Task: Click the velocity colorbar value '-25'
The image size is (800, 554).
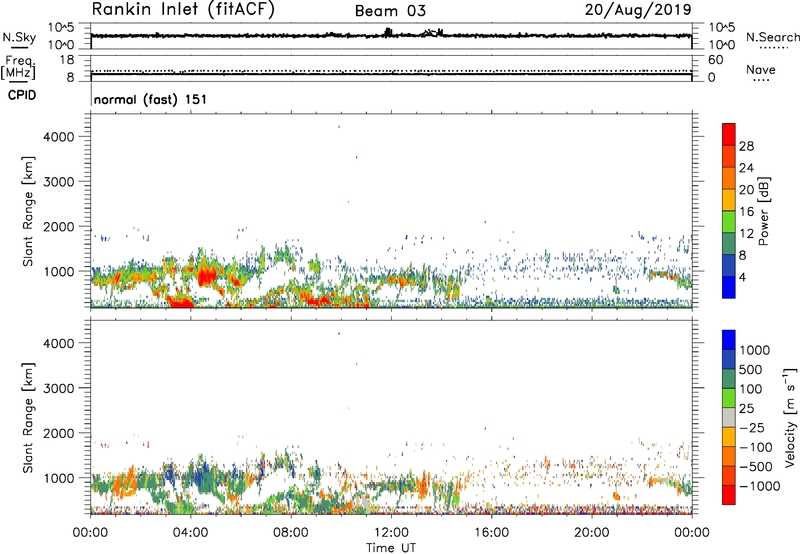Action: pyautogui.click(x=753, y=428)
